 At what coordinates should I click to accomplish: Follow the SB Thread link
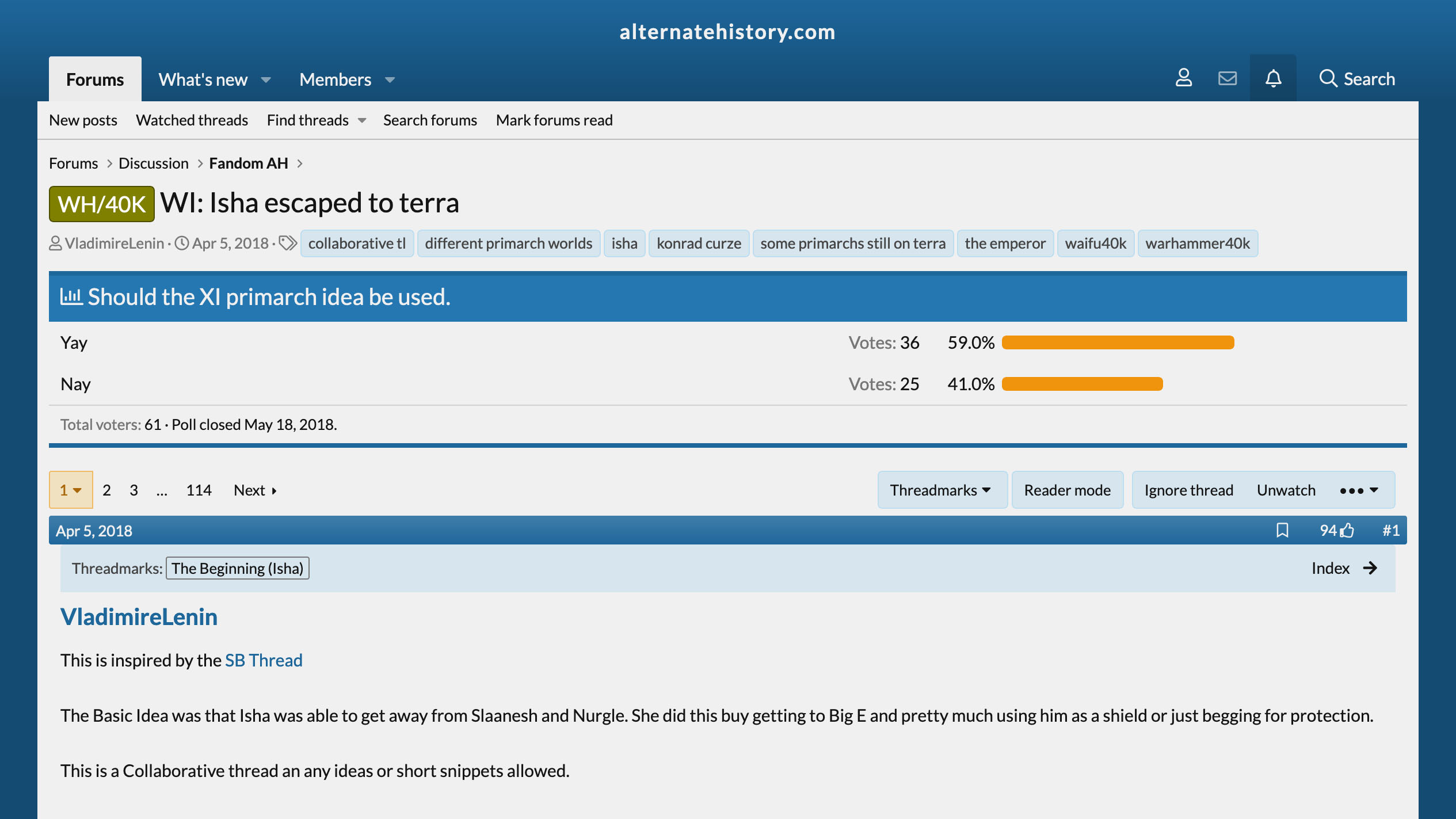[264, 660]
